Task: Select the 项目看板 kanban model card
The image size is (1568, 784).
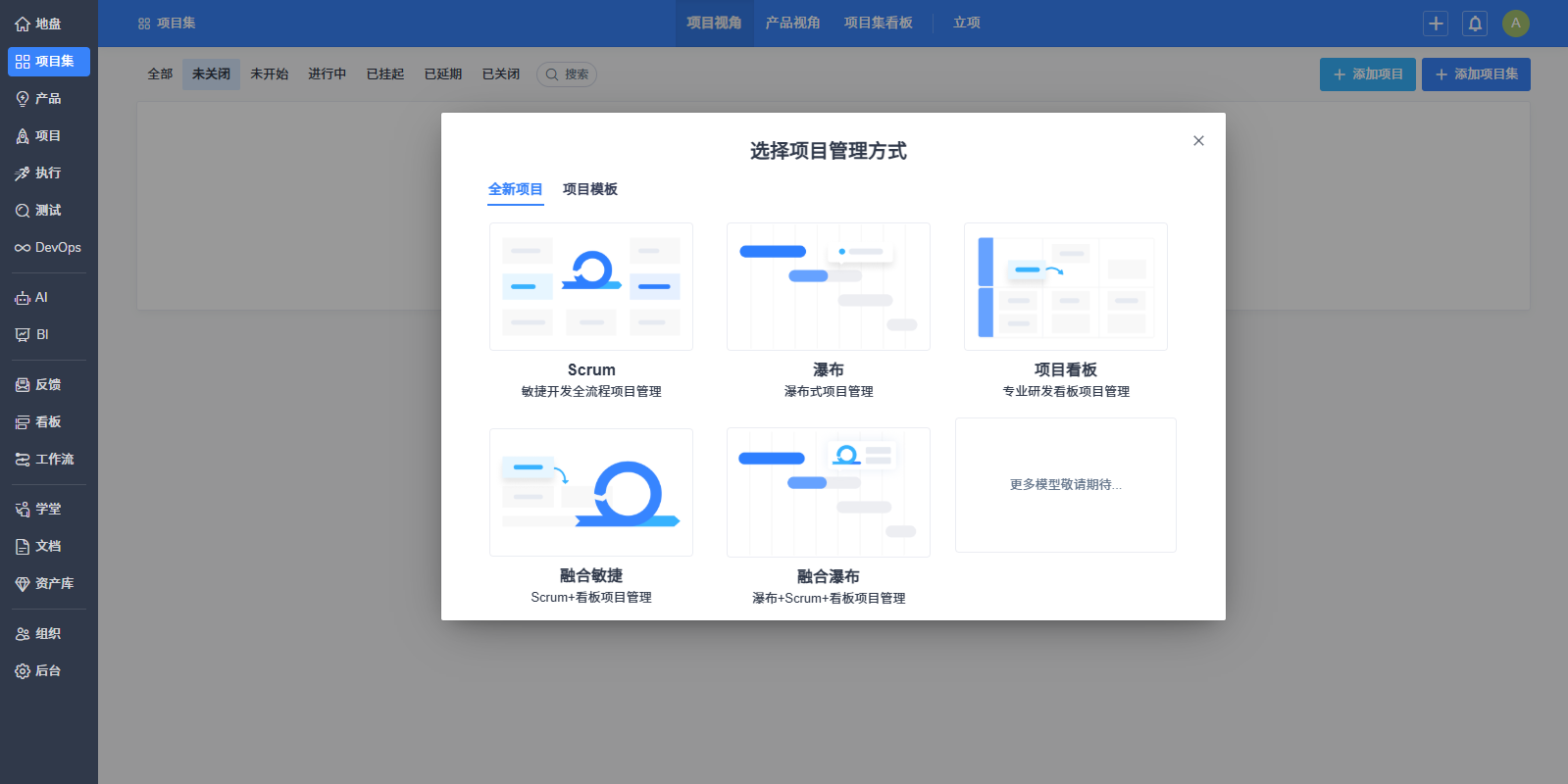Action: 1065,287
